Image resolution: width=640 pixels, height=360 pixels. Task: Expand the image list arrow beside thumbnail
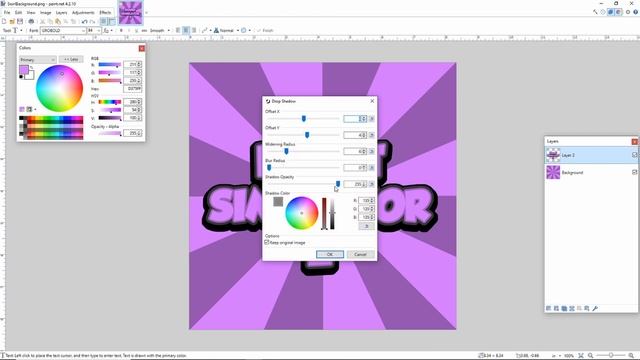[147, 13]
